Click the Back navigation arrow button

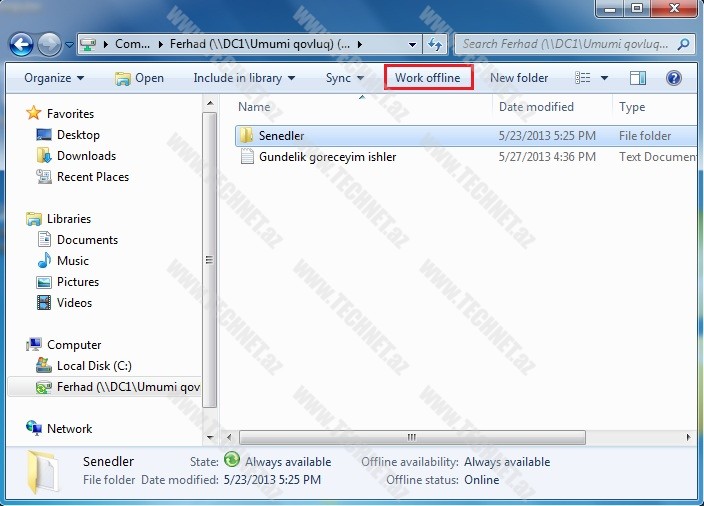(x=21, y=44)
